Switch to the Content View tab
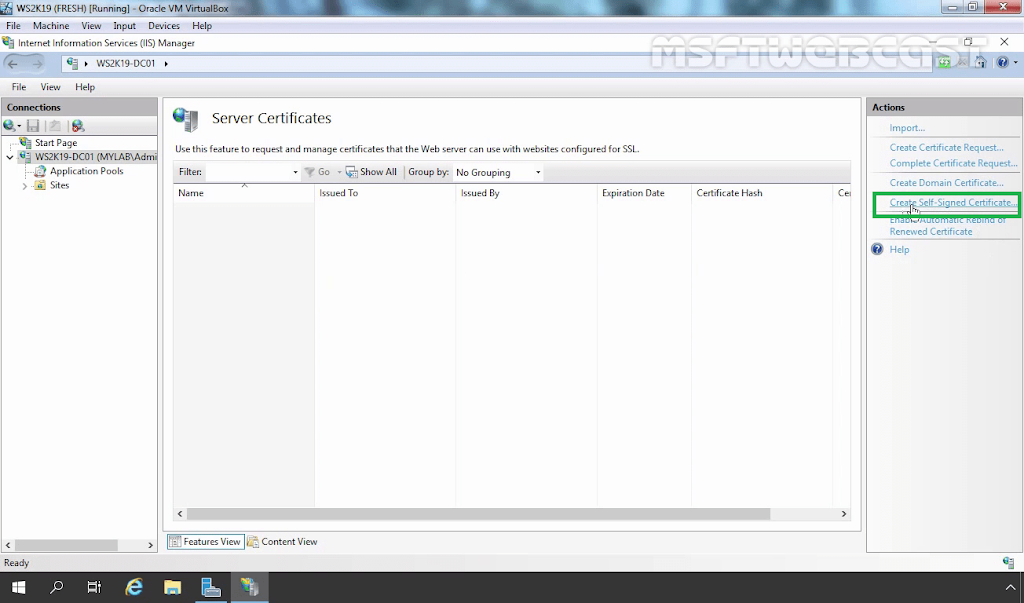The height and width of the screenshot is (603, 1024). [x=282, y=542]
